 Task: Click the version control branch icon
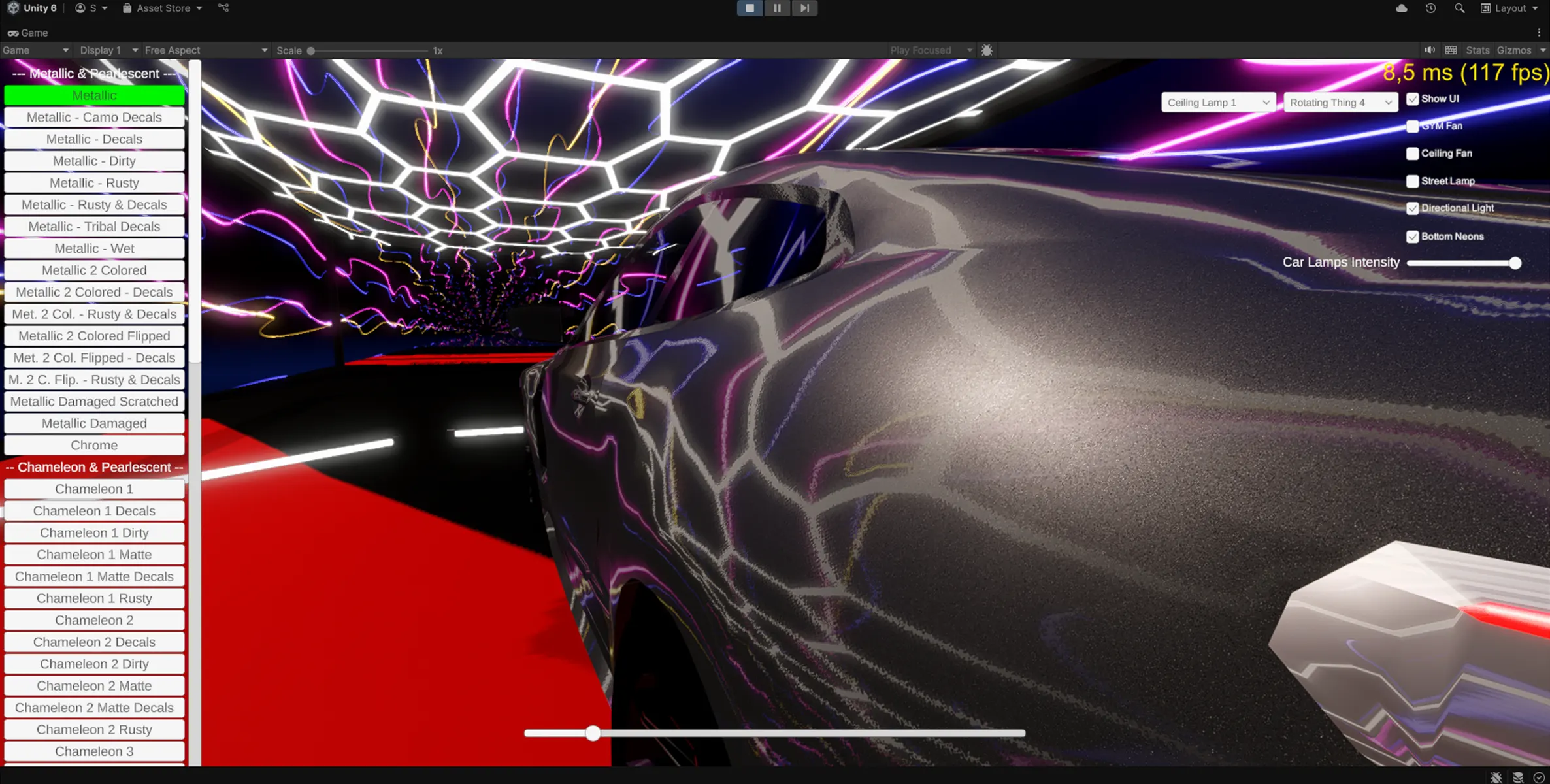pos(223,8)
